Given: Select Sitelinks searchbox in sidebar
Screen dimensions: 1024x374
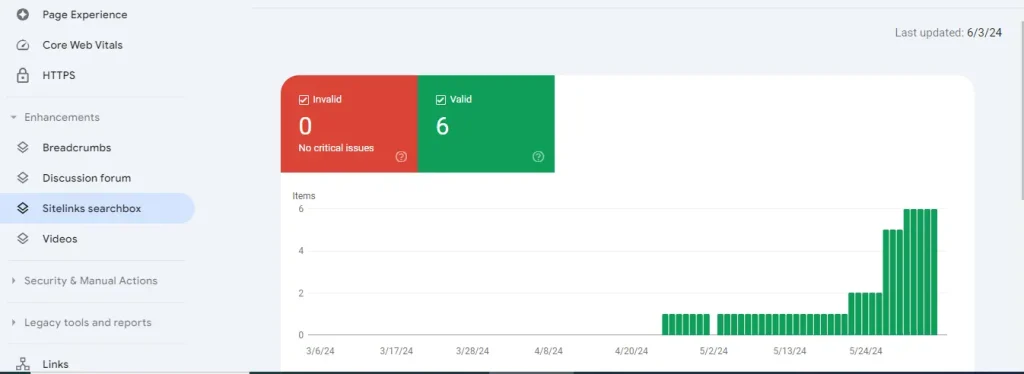Looking at the screenshot, I should tap(97, 208).
